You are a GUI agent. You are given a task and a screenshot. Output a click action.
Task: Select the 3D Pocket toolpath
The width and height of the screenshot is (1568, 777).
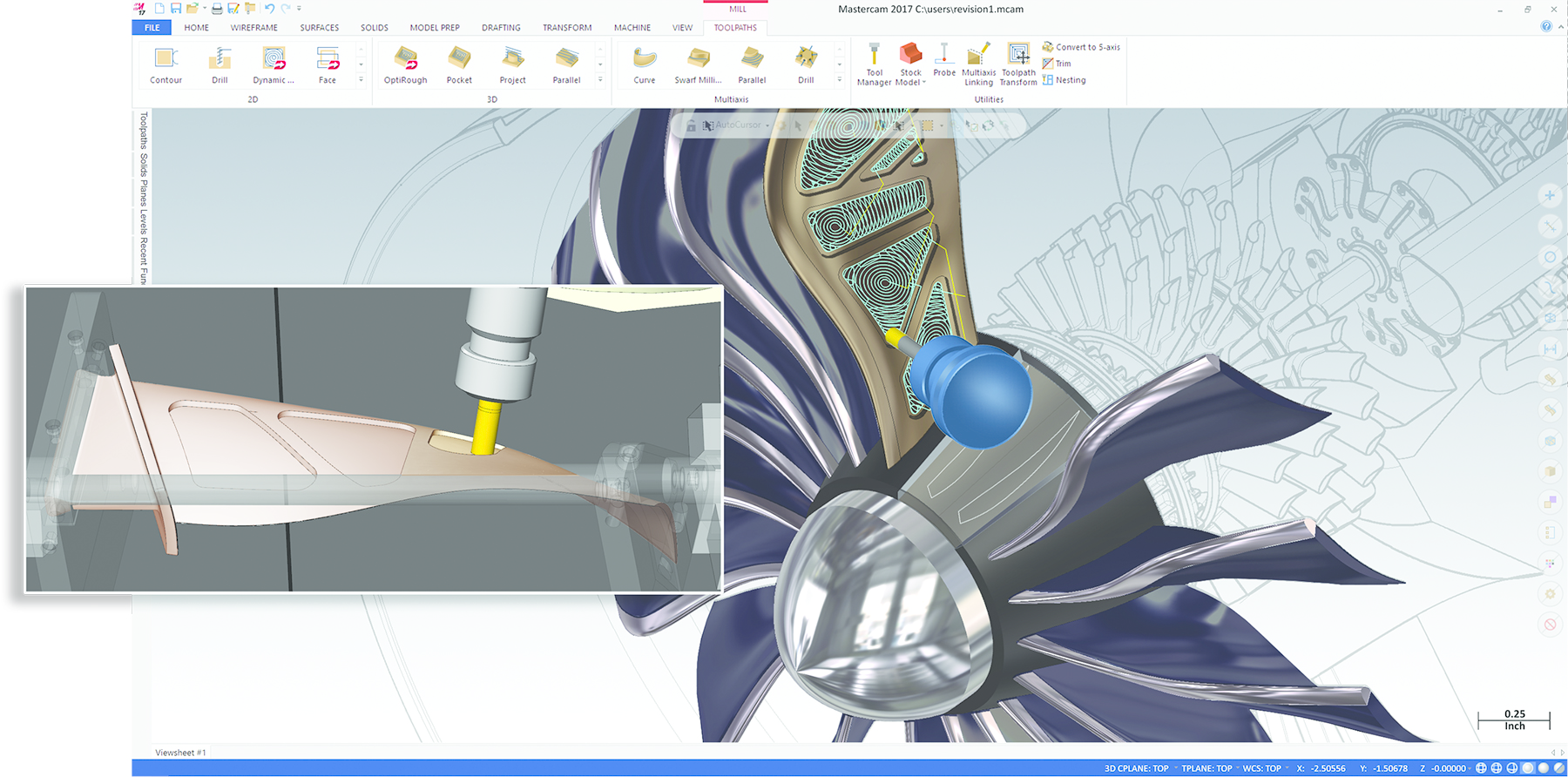(x=459, y=66)
